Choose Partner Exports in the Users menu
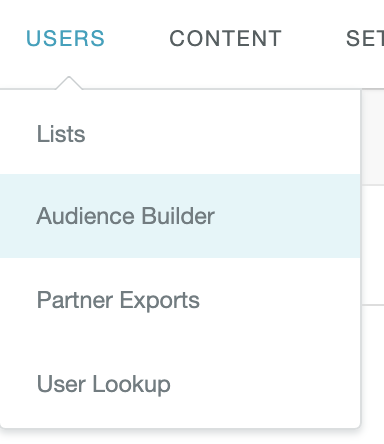The height and width of the screenshot is (444, 384). (180, 300)
